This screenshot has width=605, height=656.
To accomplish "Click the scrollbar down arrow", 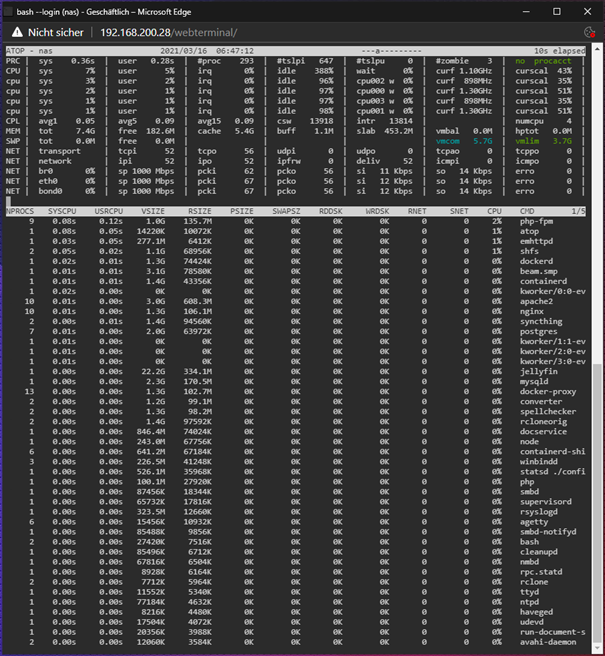I will (597, 649).
